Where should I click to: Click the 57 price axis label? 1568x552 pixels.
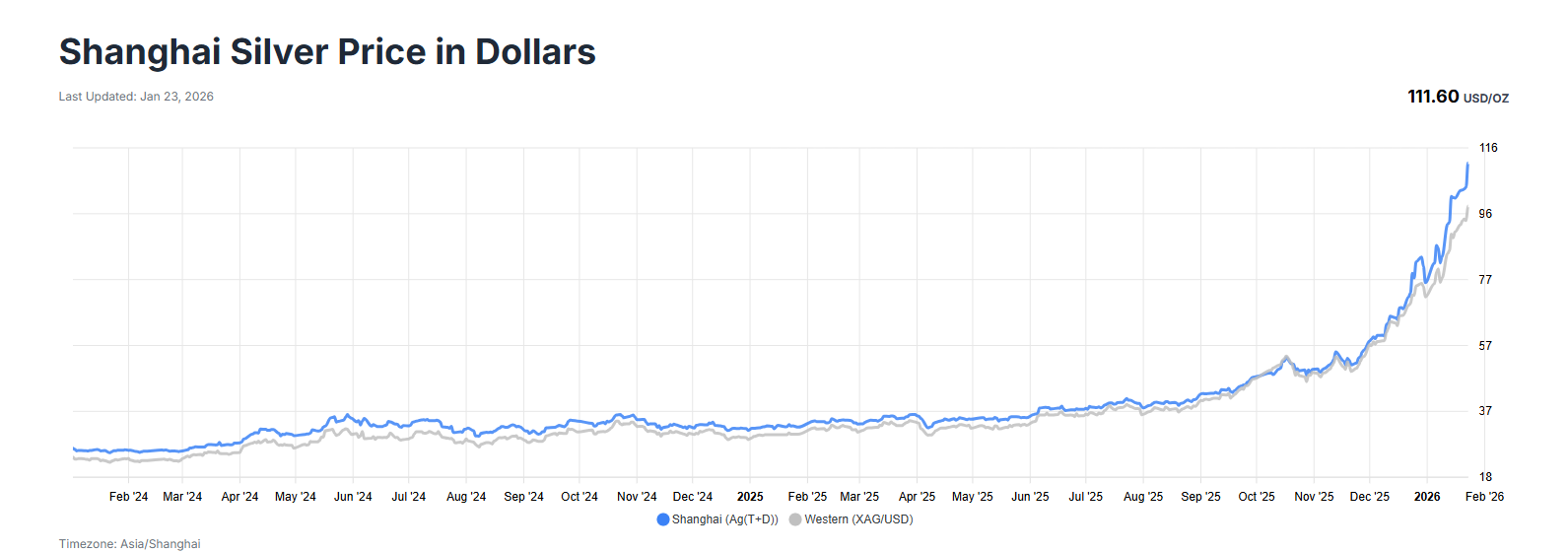tap(1485, 346)
